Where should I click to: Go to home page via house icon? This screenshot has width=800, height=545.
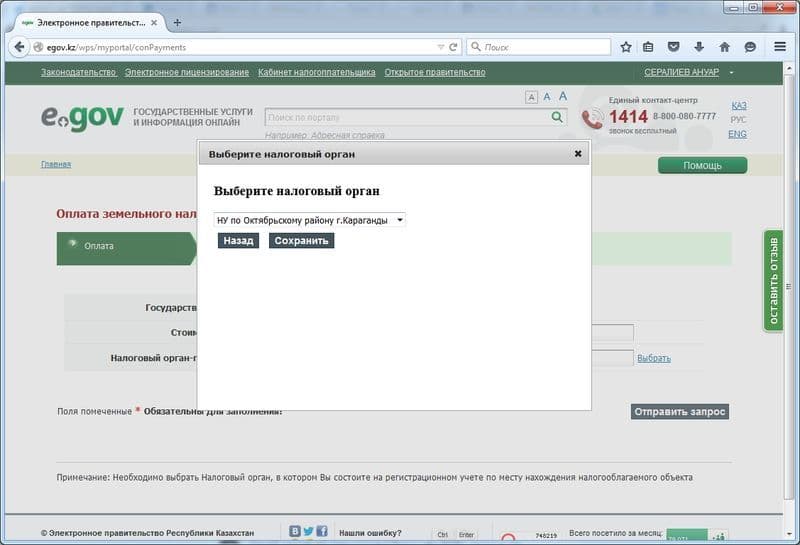coord(724,47)
